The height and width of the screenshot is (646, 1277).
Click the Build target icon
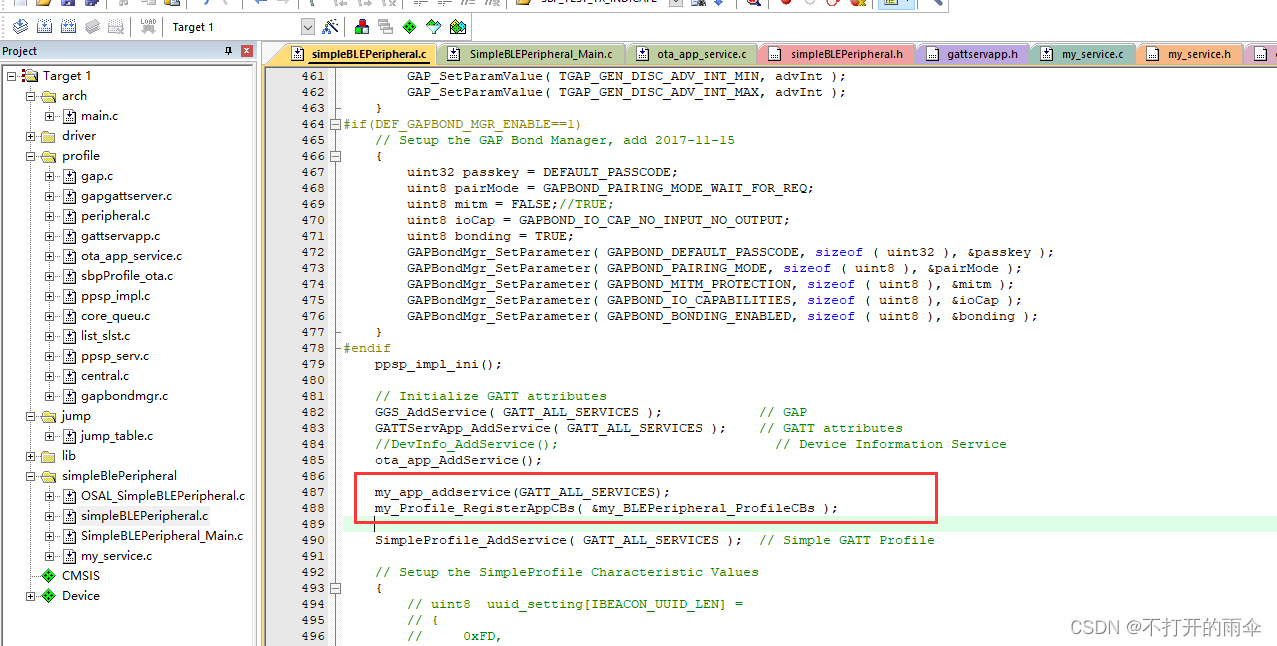(x=44, y=27)
